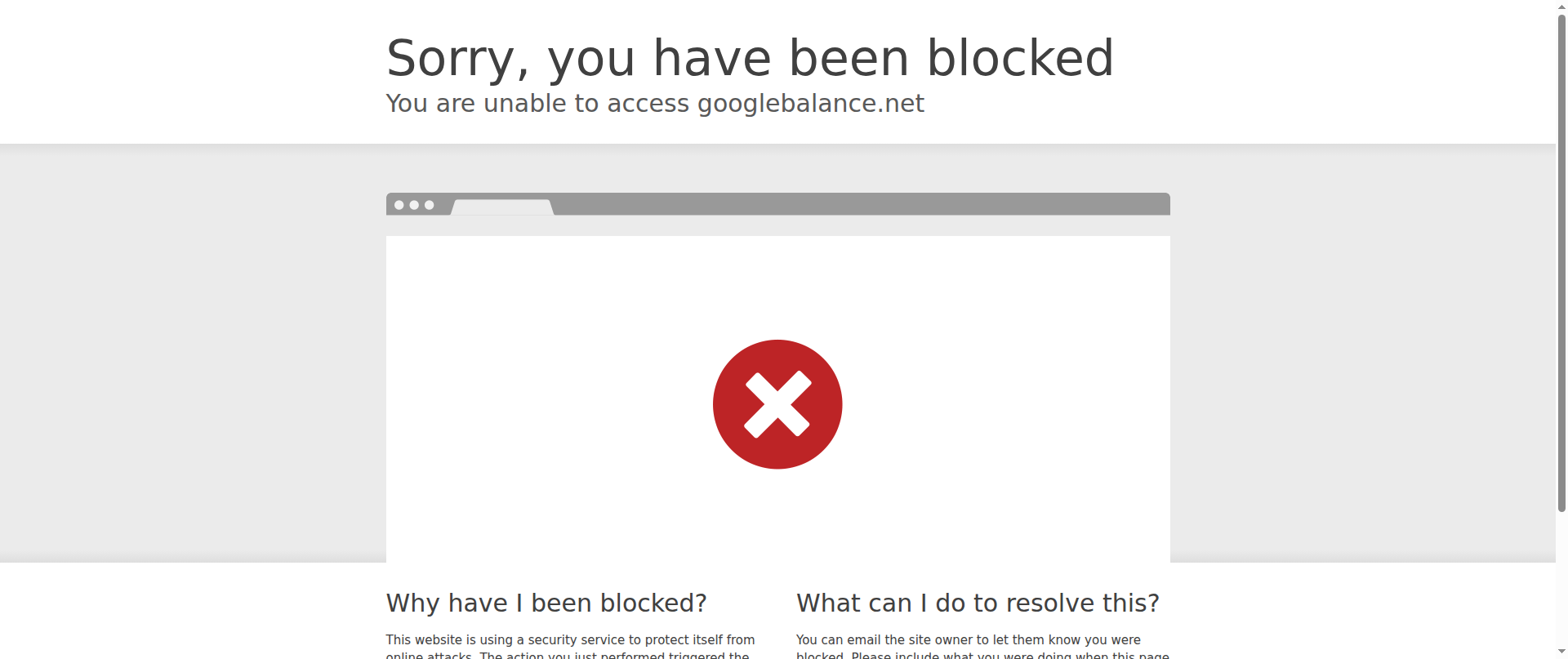Click the googlebalance.net domain text
This screenshot has height=659, width=1568.
(x=810, y=104)
